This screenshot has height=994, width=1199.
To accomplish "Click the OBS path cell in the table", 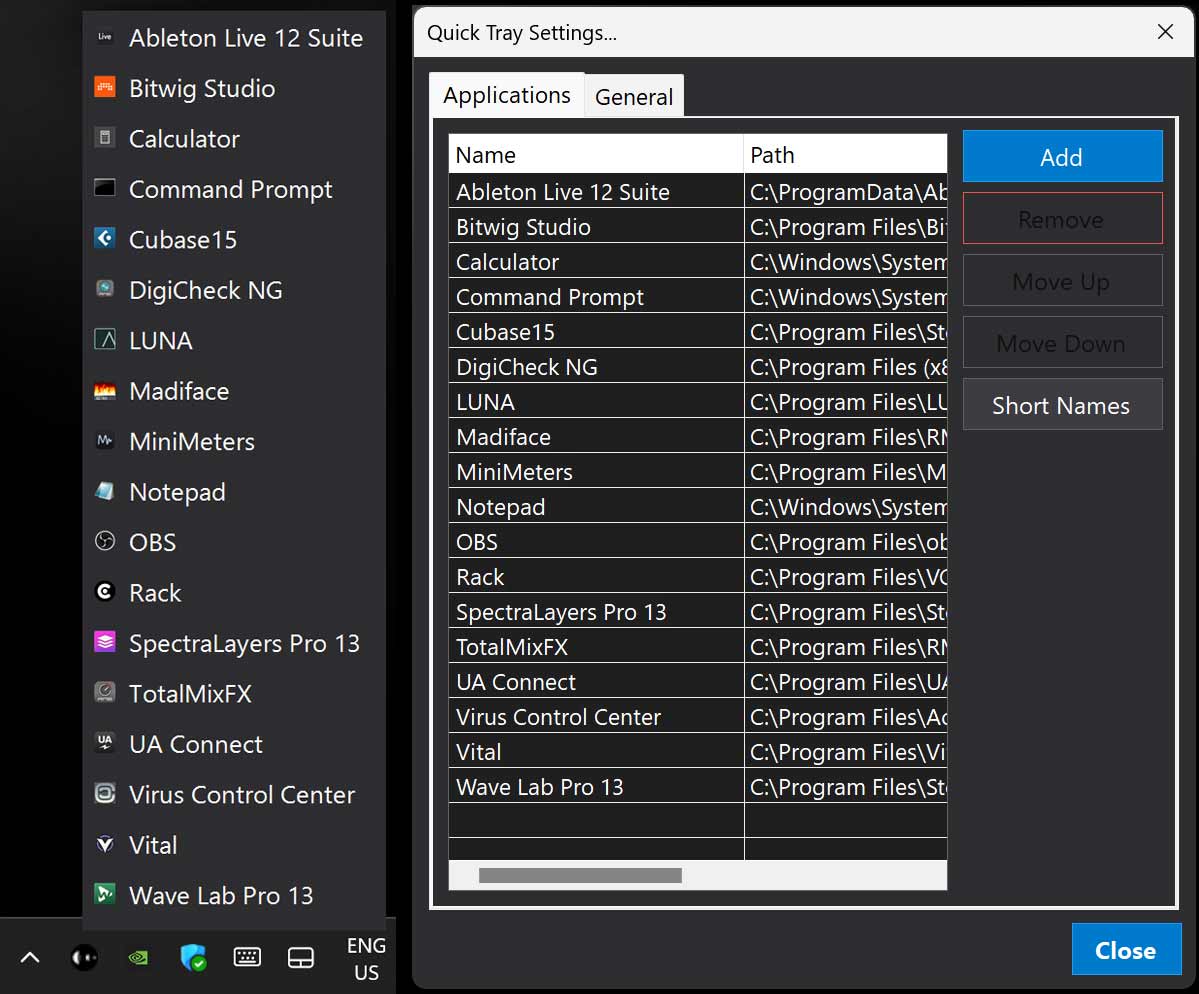I will click(x=846, y=541).
